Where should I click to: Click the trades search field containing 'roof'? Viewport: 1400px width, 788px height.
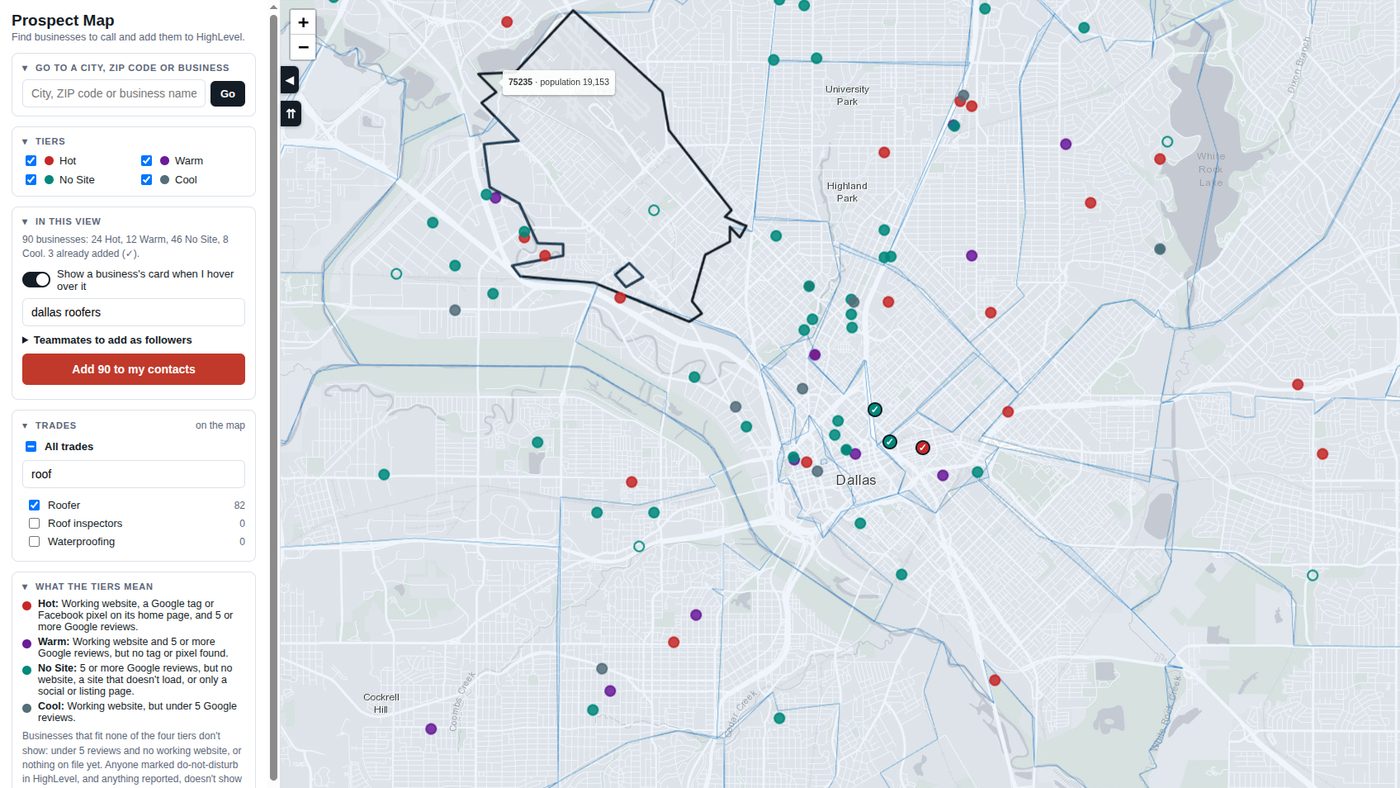tap(134, 474)
